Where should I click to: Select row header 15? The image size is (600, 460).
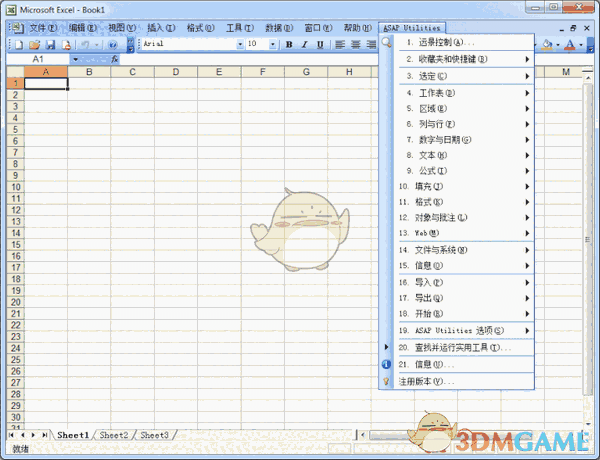pos(16,245)
